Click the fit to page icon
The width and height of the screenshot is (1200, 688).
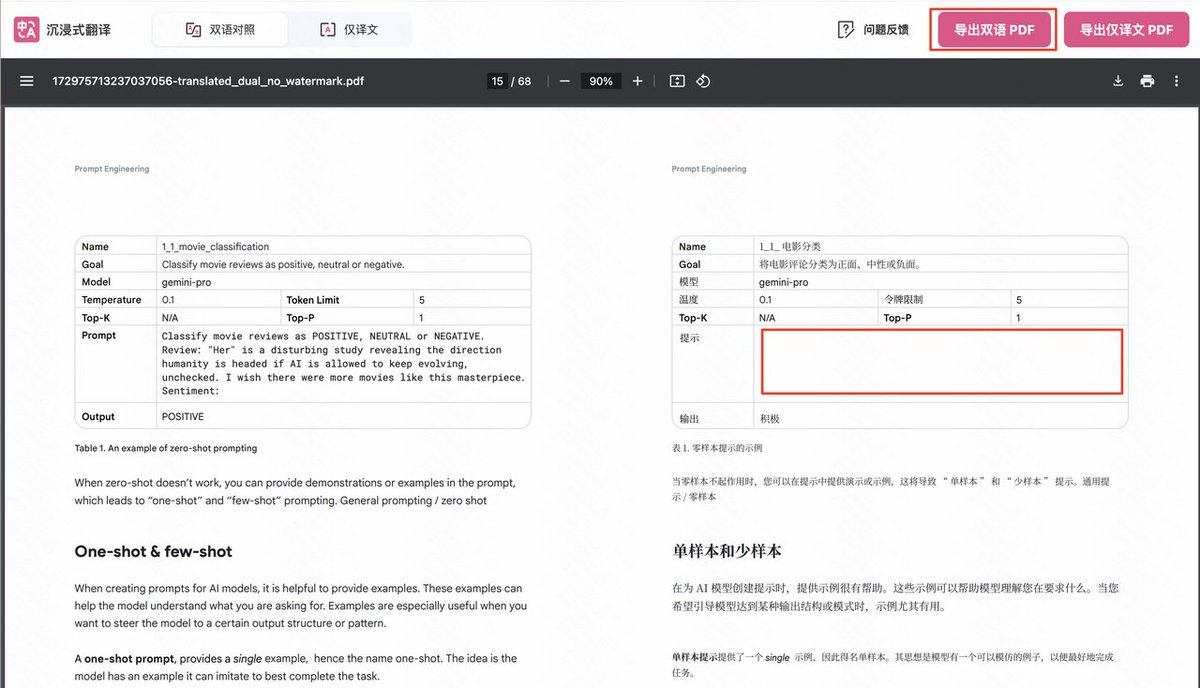pyautogui.click(x=677, y=81)
